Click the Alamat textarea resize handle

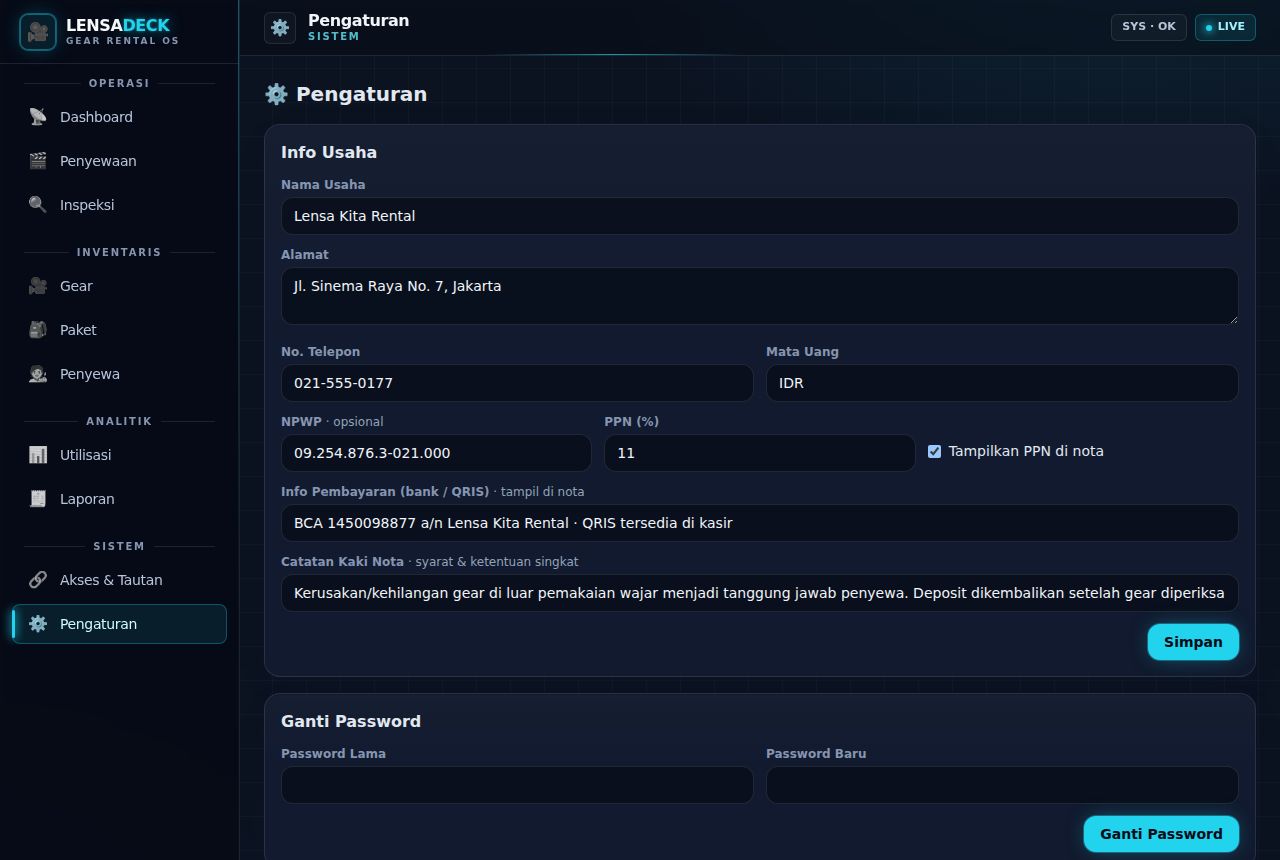click(x=1232, y=318)
